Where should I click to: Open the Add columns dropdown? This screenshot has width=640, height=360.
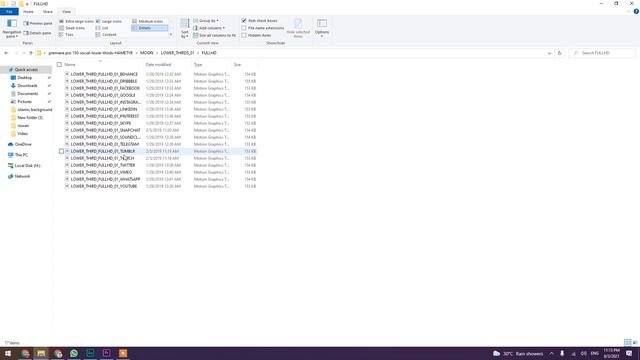[209, 28]
